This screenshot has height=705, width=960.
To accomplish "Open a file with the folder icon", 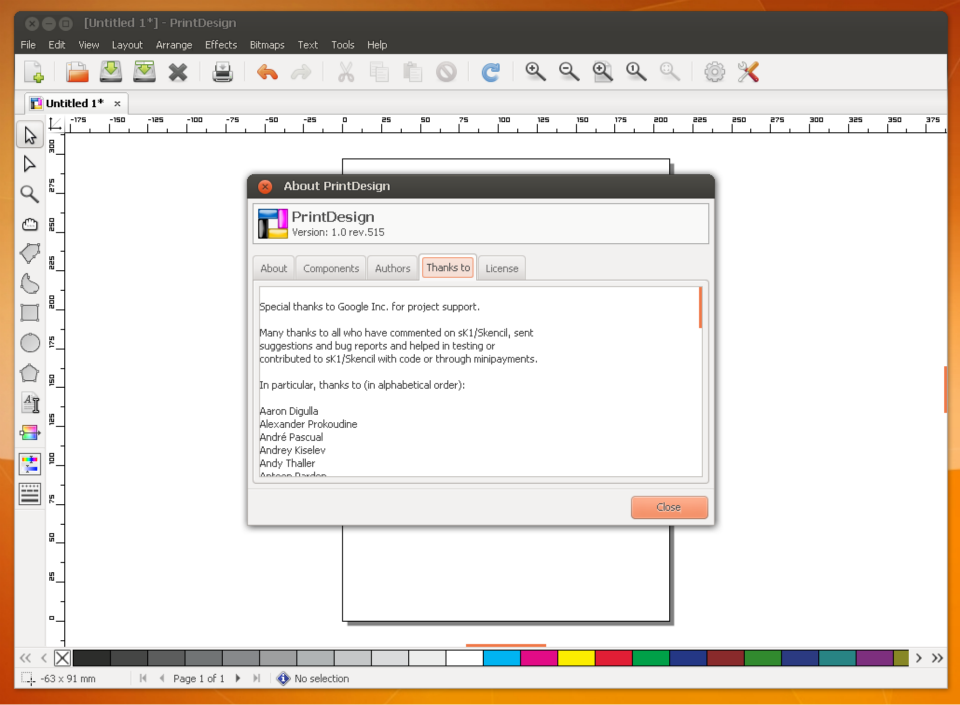I will point(77,72).
